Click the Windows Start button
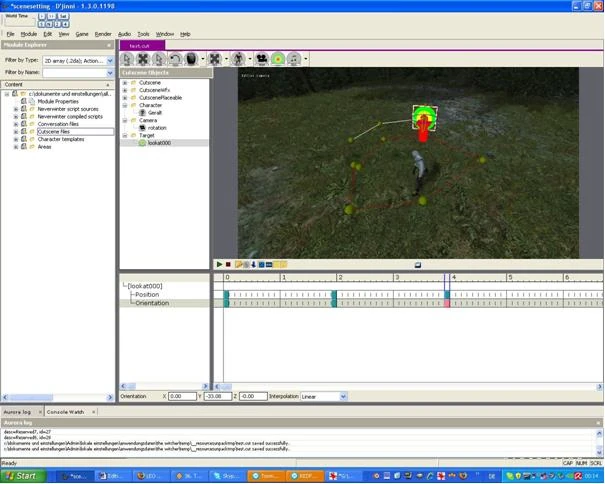 pos(23,476)
